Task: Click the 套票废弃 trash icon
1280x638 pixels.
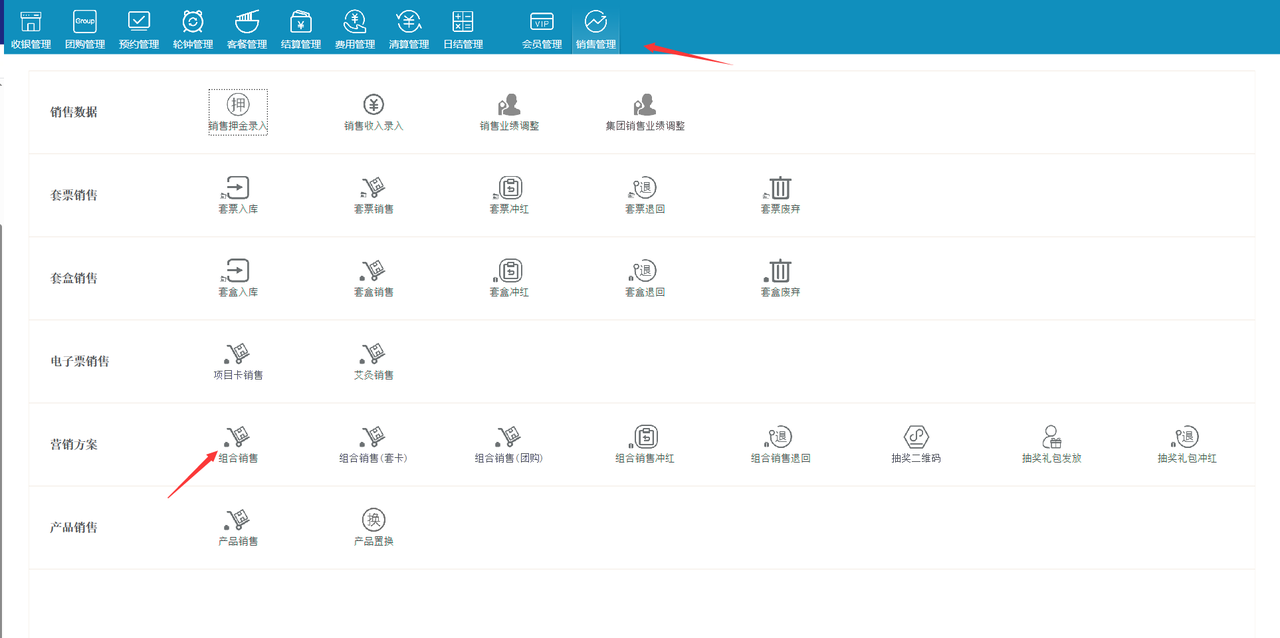Action: [x=780, y=188]
